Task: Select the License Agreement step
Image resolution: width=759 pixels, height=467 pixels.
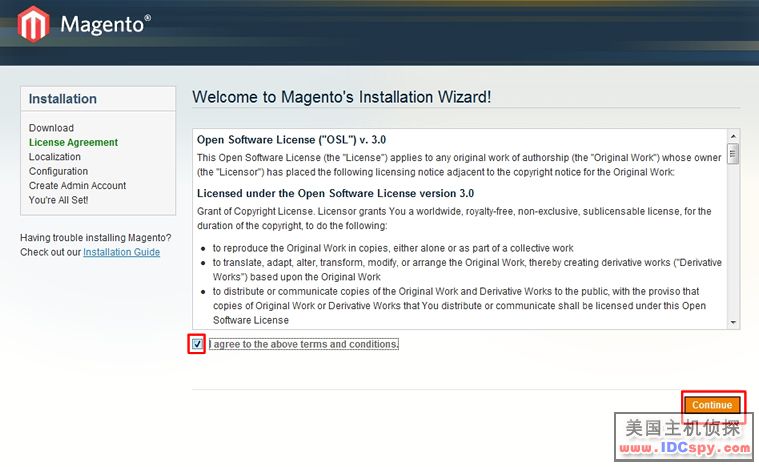Action: [73, 142]
